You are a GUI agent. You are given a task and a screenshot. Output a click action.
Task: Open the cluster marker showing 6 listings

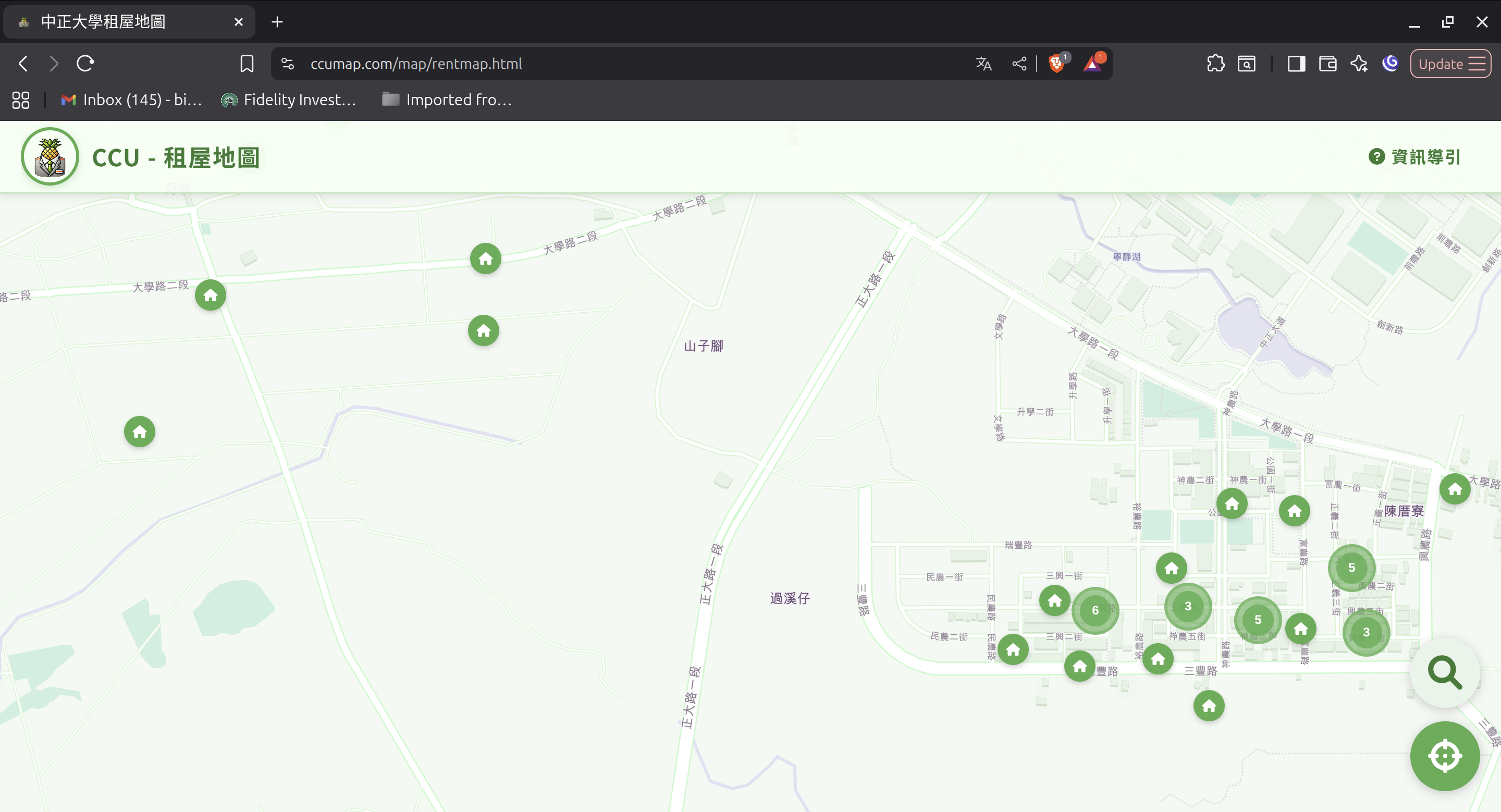(1096, 610)
